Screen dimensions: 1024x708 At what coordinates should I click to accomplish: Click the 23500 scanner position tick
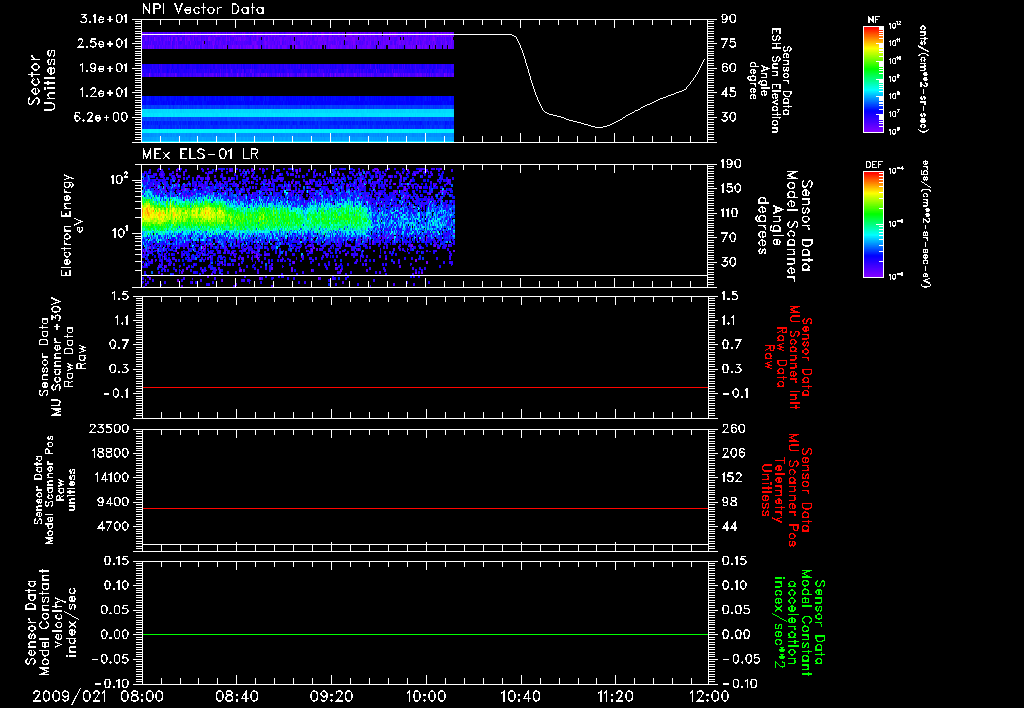click(x=109, y=428)
